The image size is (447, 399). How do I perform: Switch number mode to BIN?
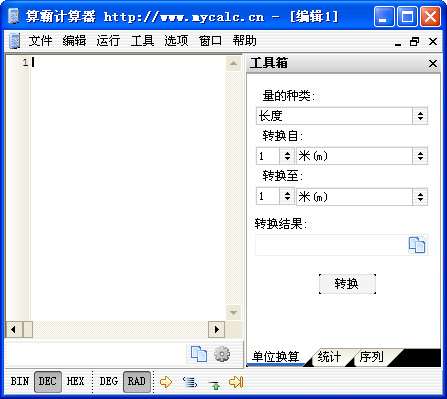[x=20, y=381]
